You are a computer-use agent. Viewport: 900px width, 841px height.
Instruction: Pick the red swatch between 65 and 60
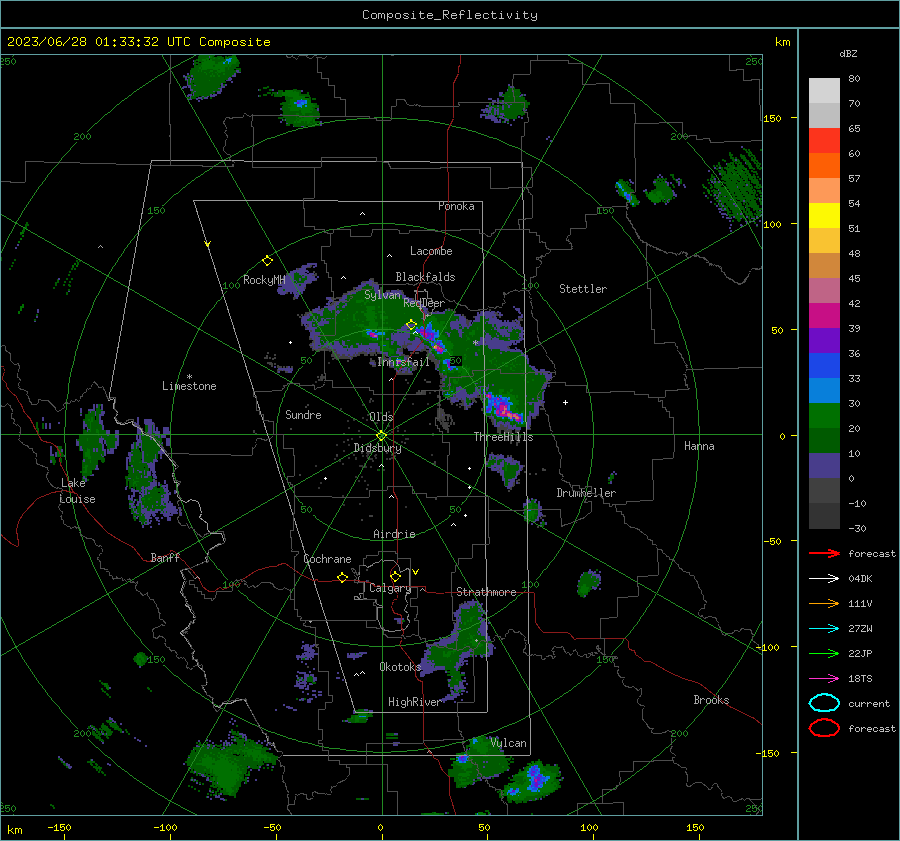click(824, 141)
